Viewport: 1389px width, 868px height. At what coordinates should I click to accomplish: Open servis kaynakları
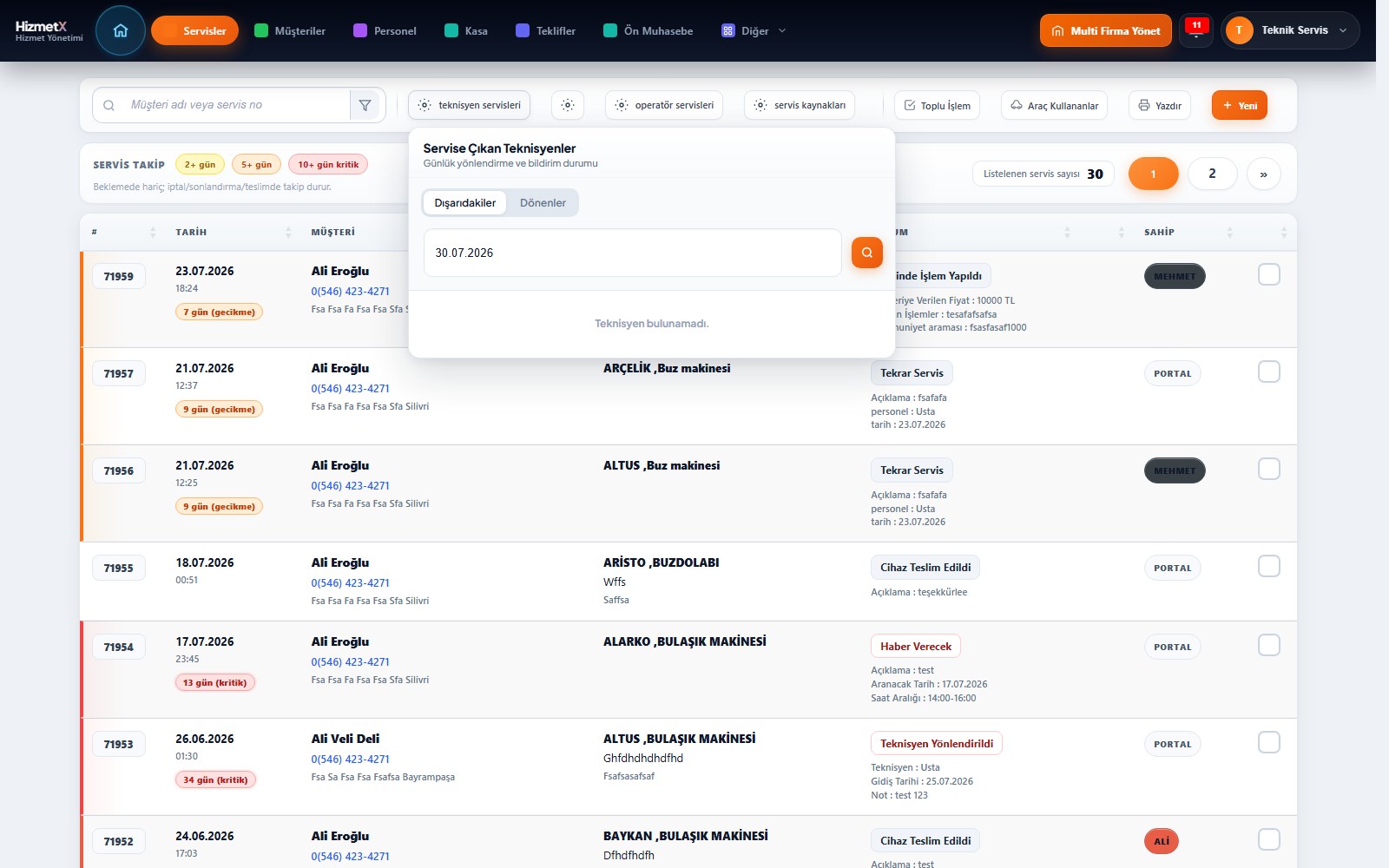coord(800,105)
